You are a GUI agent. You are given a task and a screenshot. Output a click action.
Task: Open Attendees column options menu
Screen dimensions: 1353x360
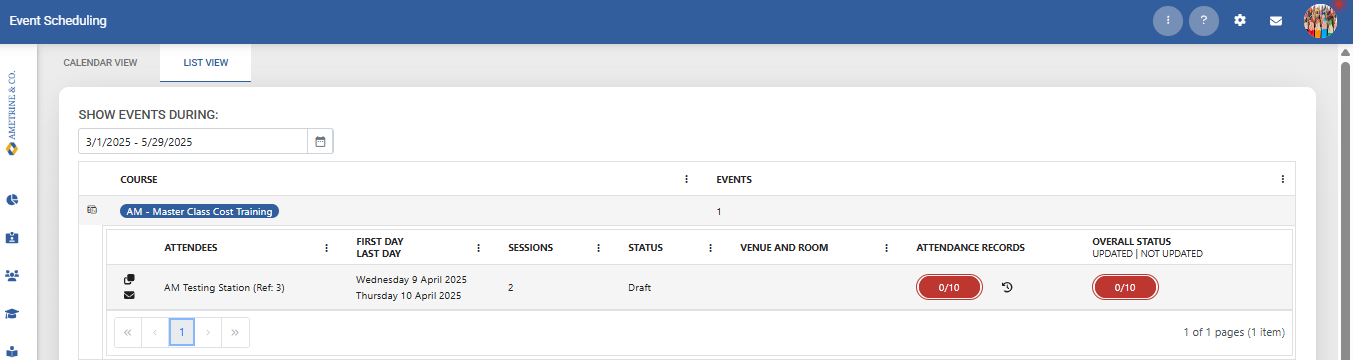(x=326, y=247)
